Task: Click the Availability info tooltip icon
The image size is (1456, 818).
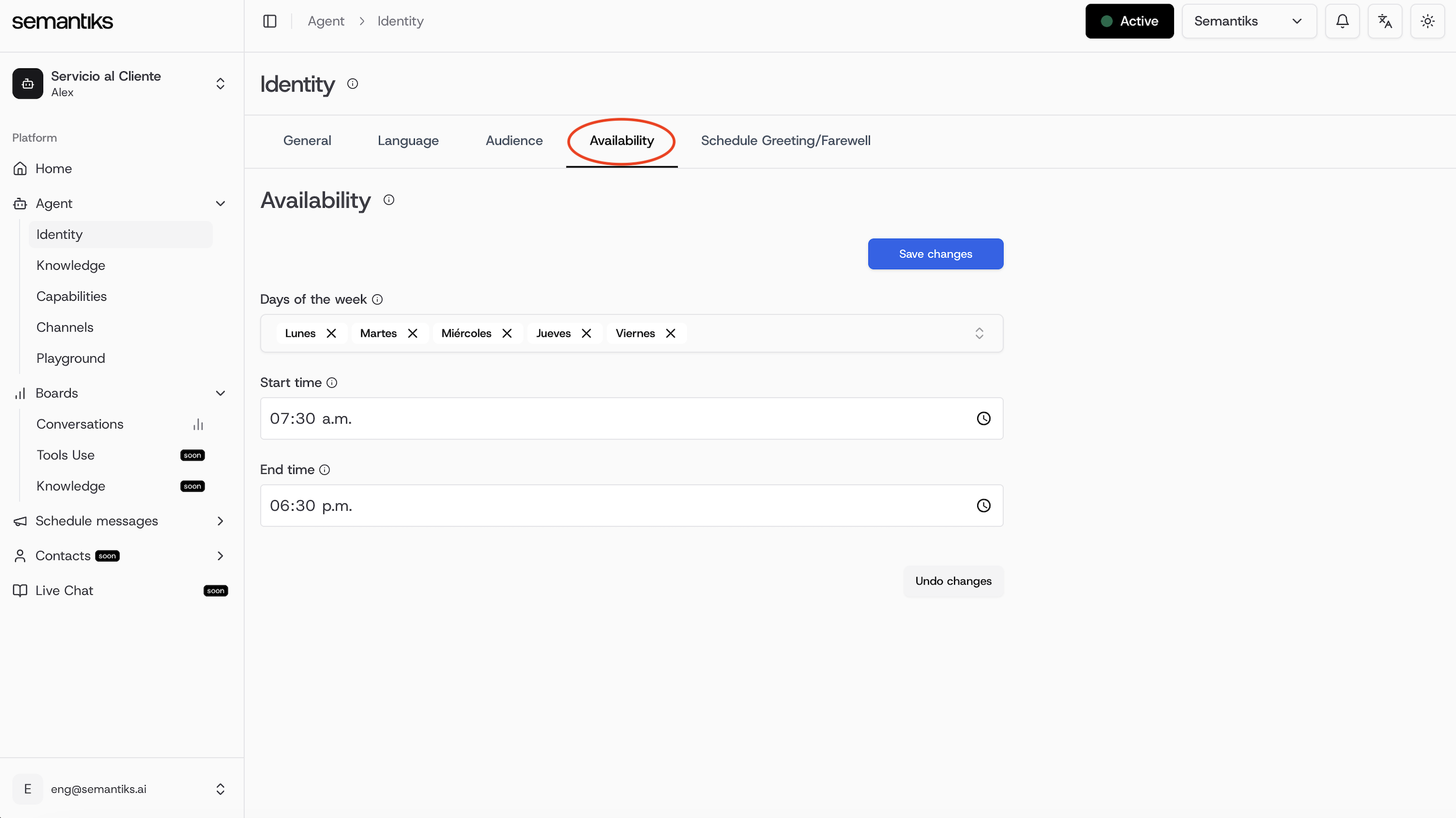Action: point(389,199)
